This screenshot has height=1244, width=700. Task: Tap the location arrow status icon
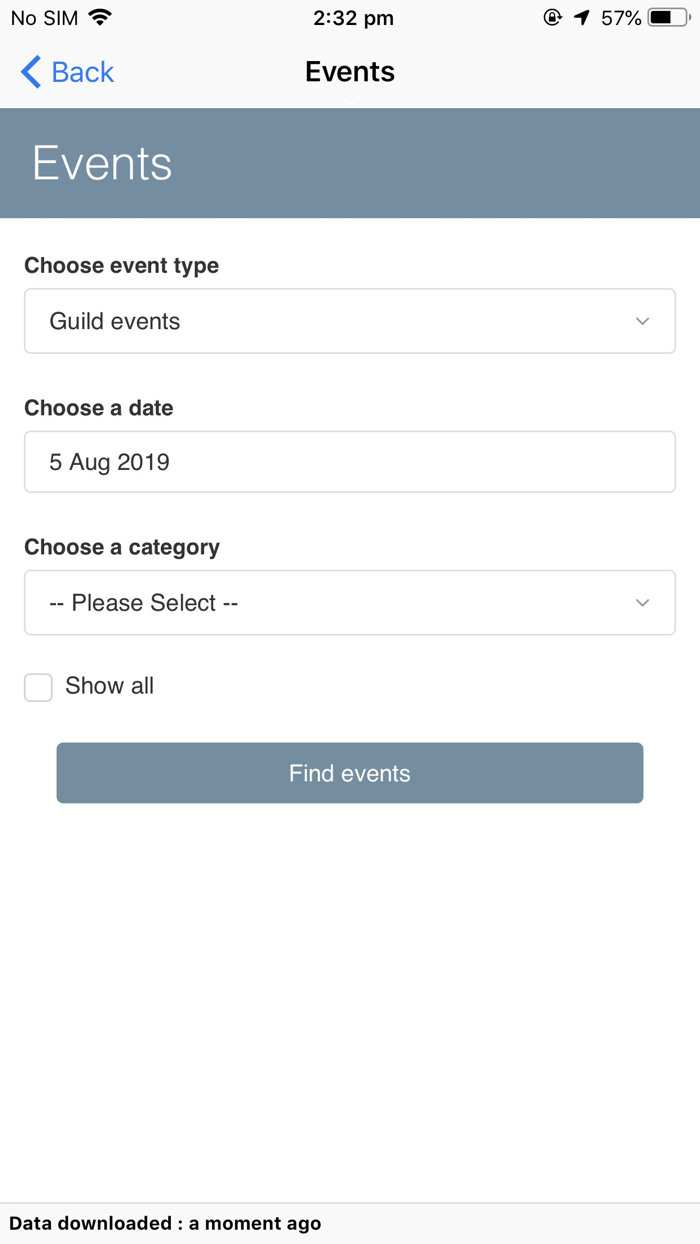pos(582,17)
